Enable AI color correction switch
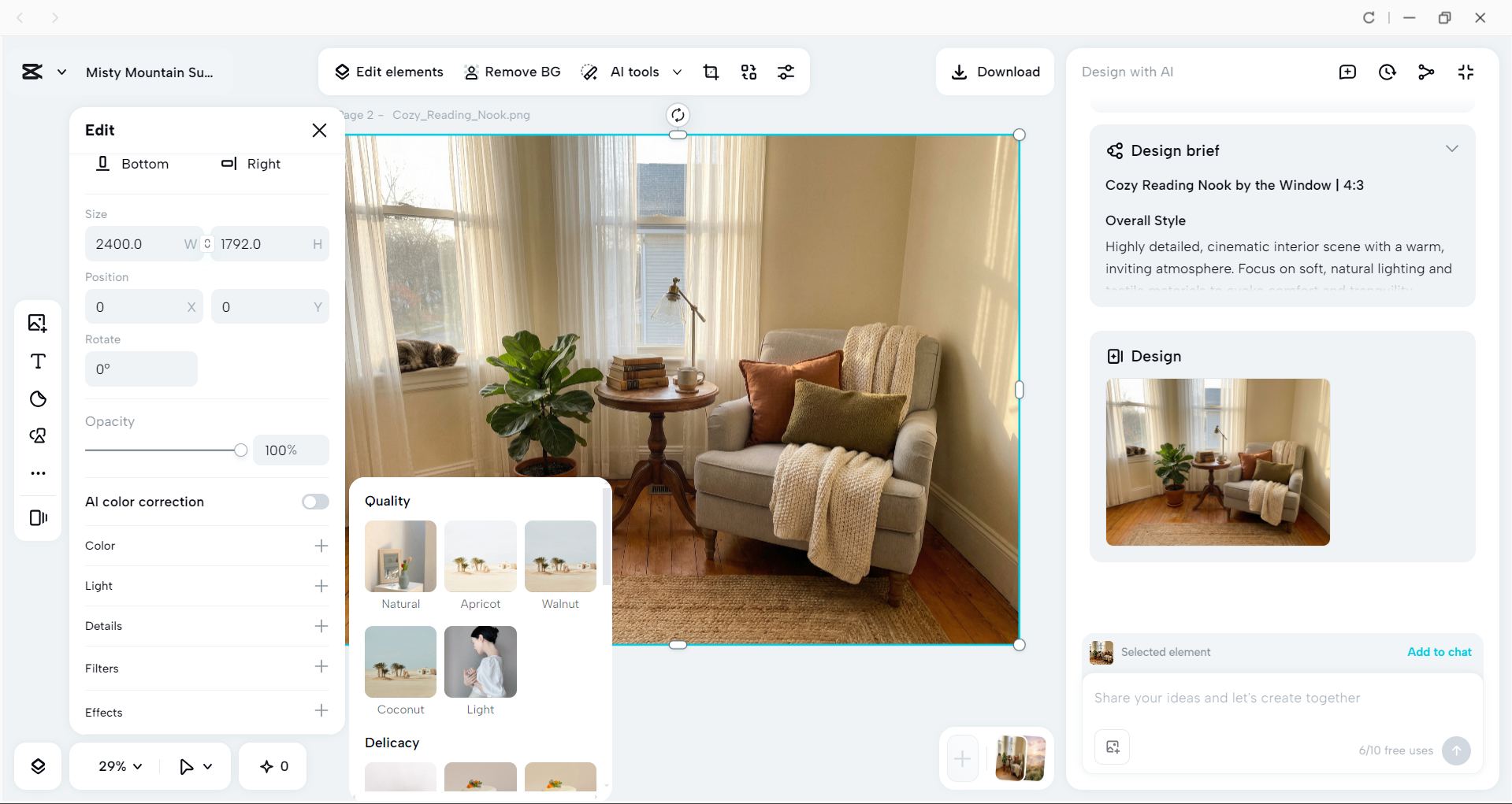The width and height of the screenshot is (1512, 804). point(315,502)
